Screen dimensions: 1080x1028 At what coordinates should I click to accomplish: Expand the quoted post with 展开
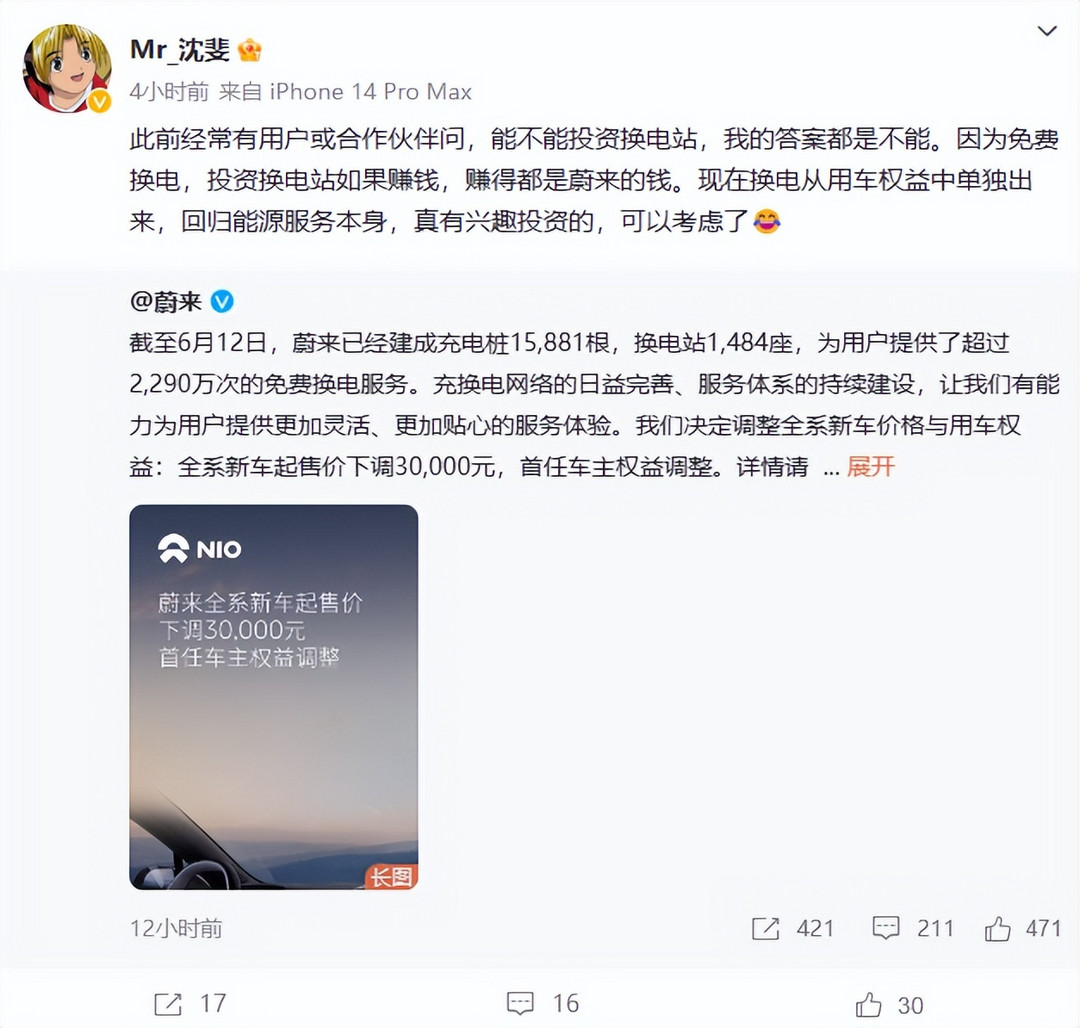(871, 466)
